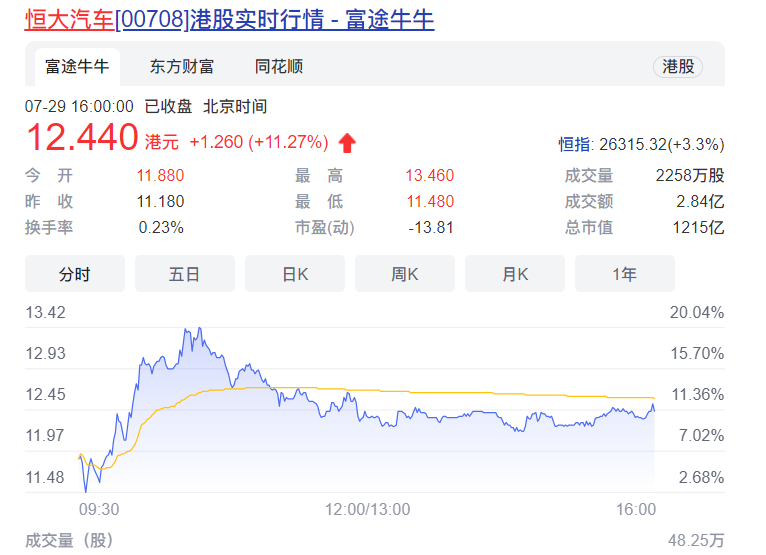The width and height of the screenshot is (766, 555).
Task: Click the closing point of the blue price line
Action: click(654, 410)
